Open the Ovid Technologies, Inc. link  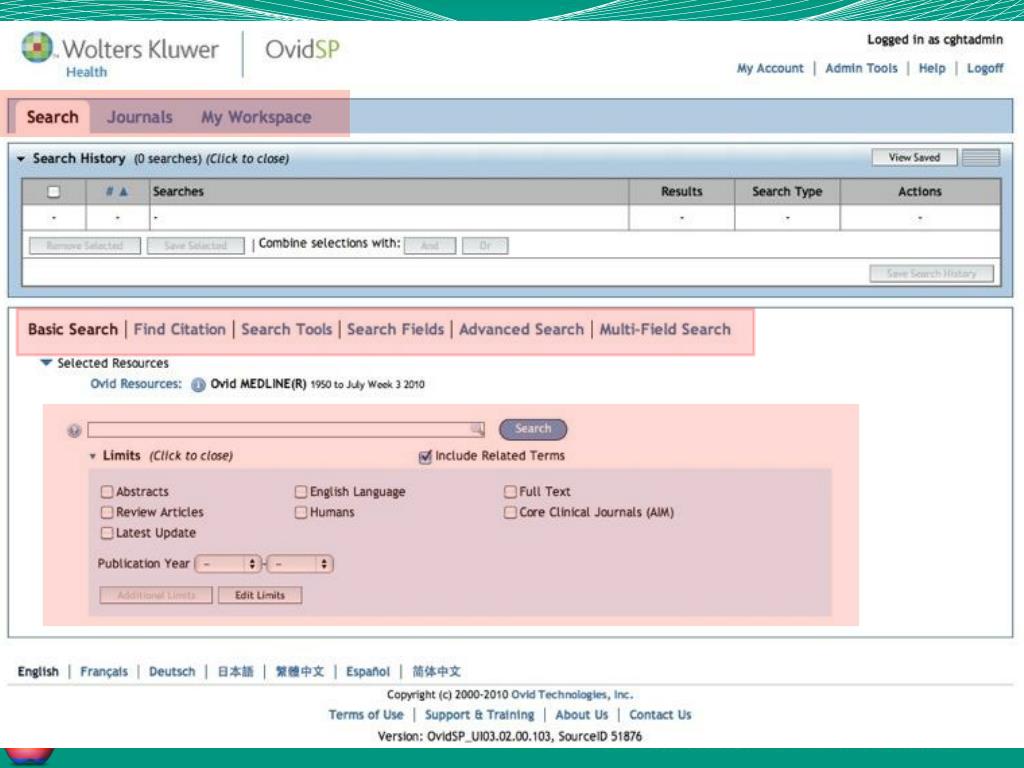[x=572, y=695]
